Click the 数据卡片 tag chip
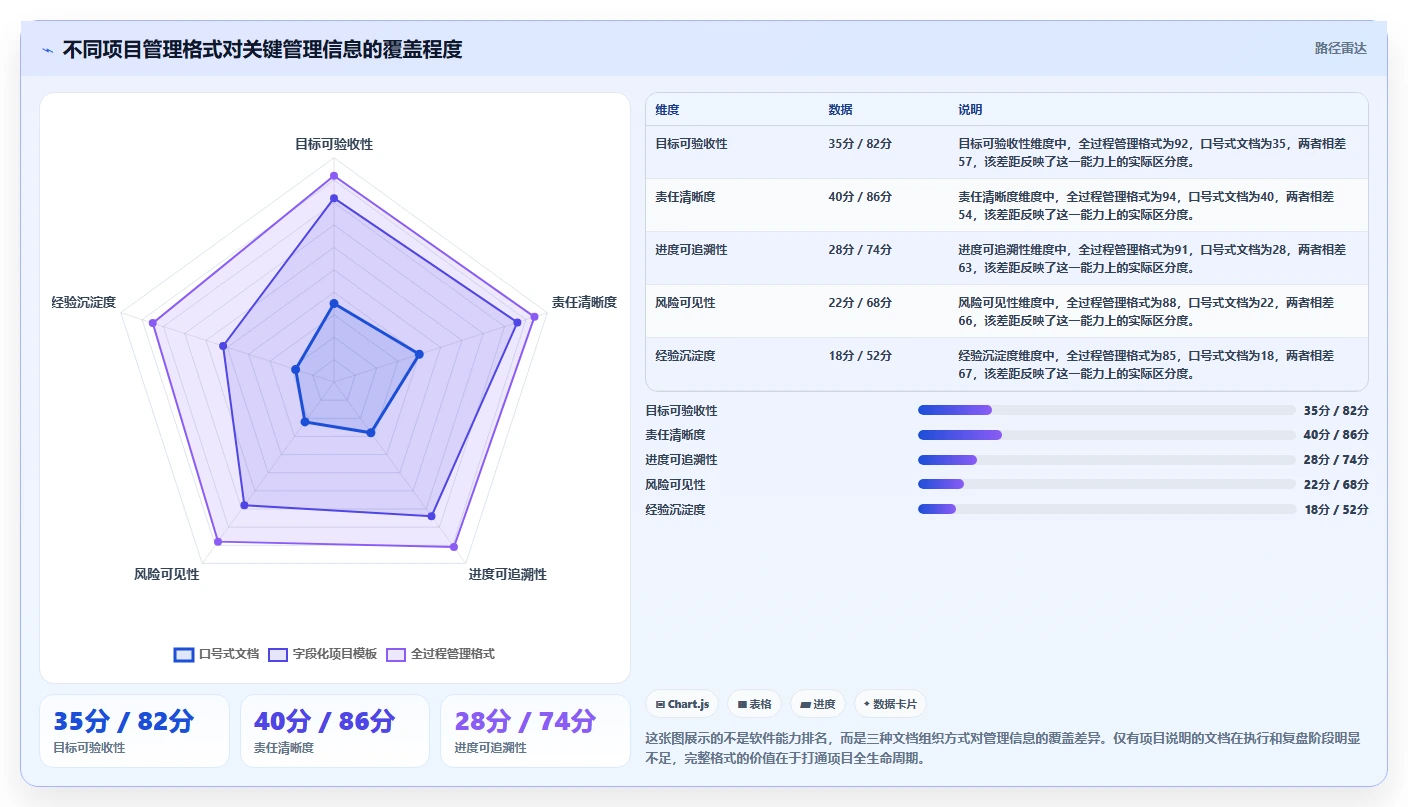 click(x=890, y=704)
